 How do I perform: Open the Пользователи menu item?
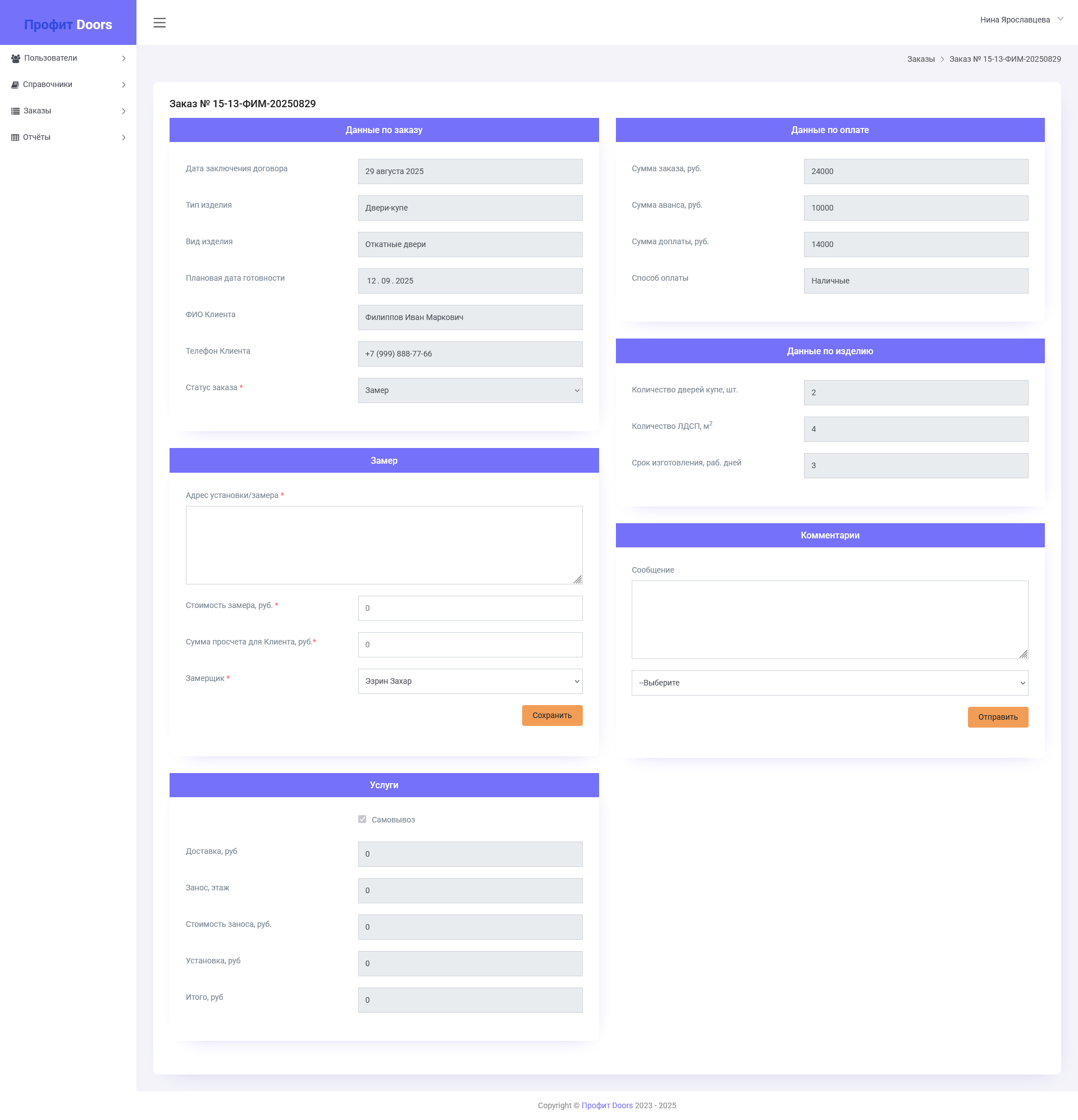click(x=50, y=58)
